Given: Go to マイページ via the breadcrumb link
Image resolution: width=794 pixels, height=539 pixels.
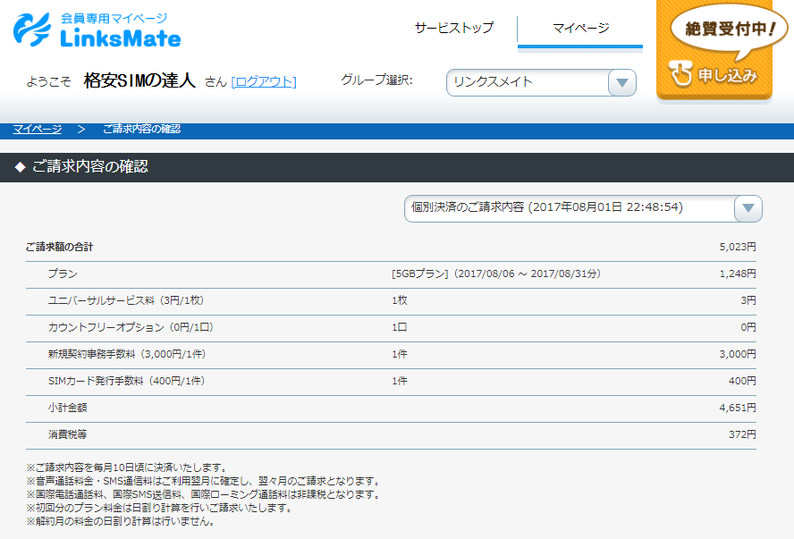Looking at the screenshot, I should [37, 129].
